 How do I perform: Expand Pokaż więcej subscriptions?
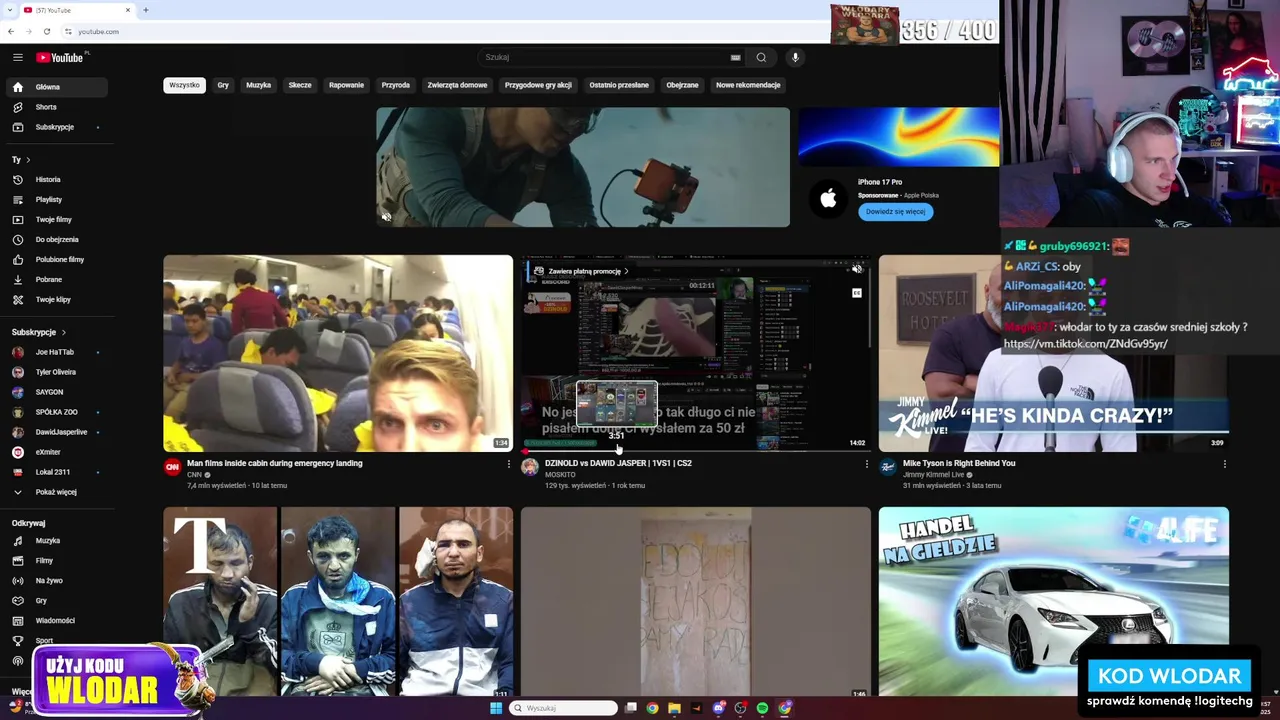point(56,492)
